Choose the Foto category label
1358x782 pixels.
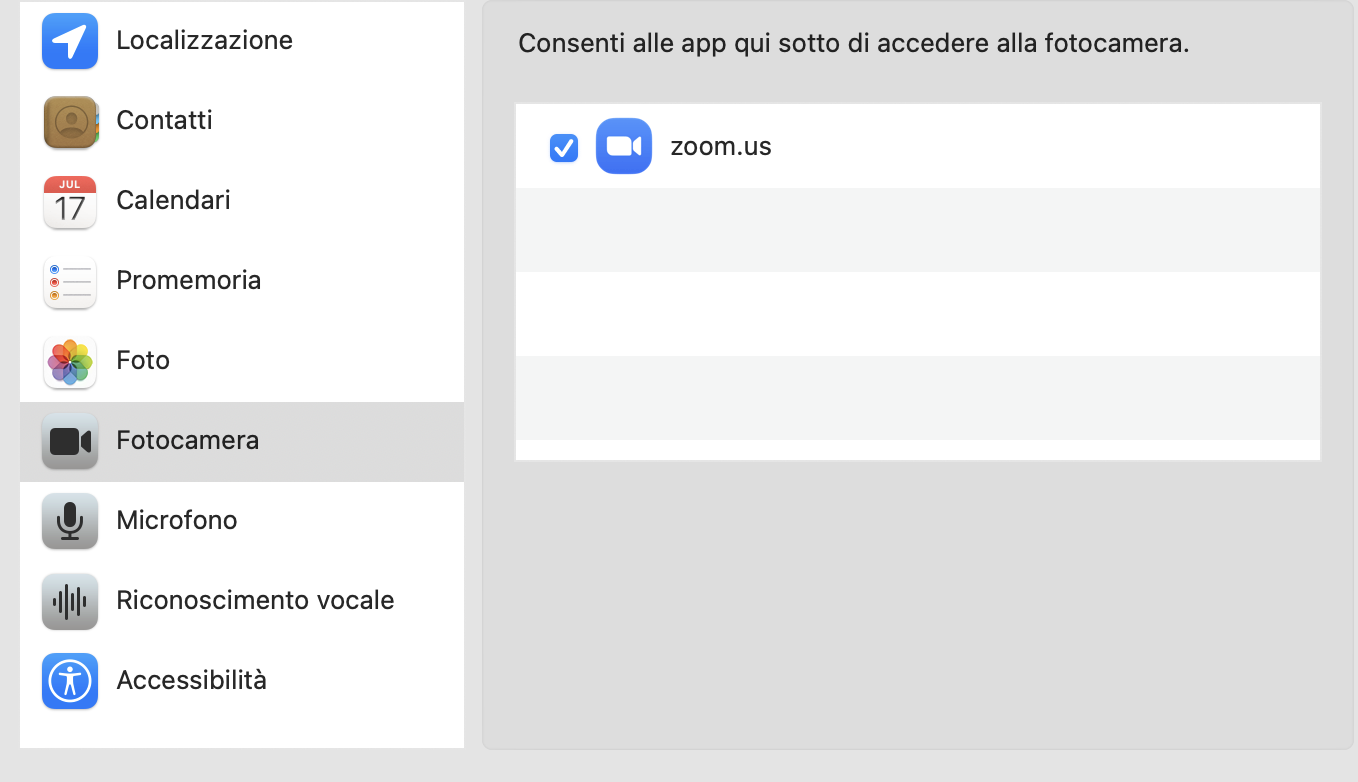coord(143,361)
